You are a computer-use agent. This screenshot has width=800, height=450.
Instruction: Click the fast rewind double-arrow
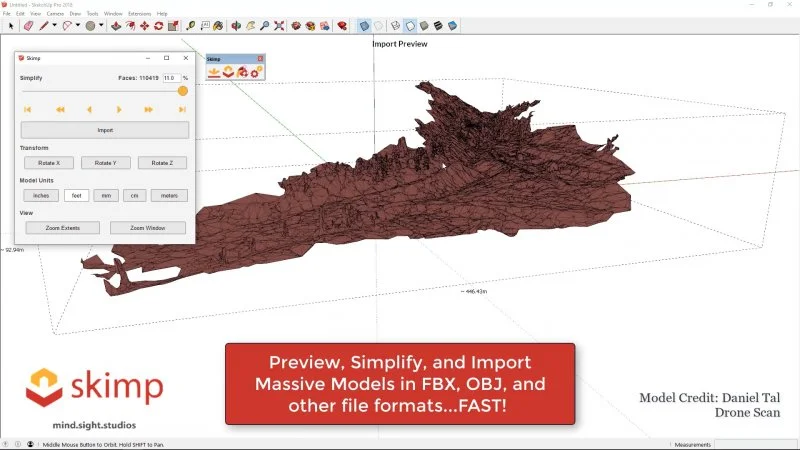tap(60, 109)
